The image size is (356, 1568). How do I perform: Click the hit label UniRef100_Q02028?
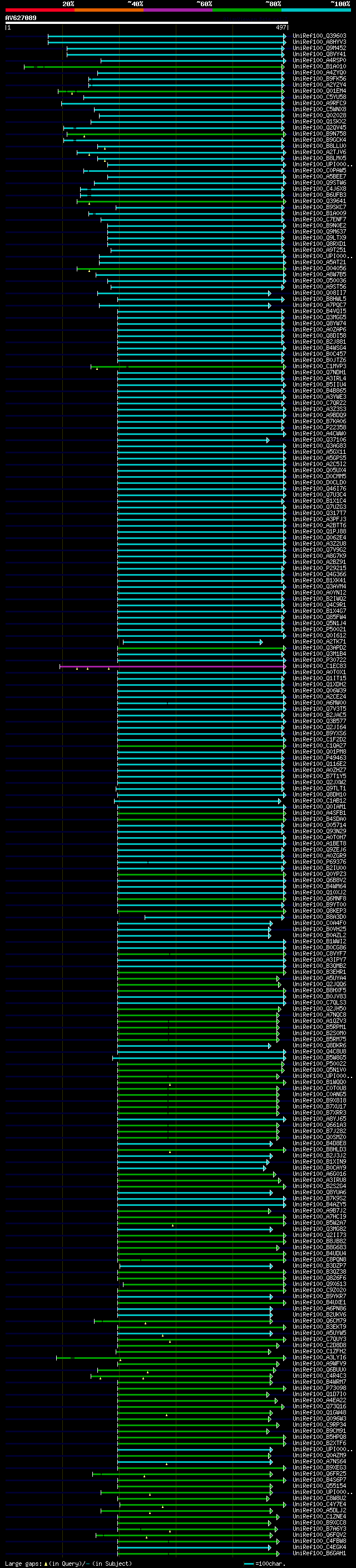(x=319, y=116)
